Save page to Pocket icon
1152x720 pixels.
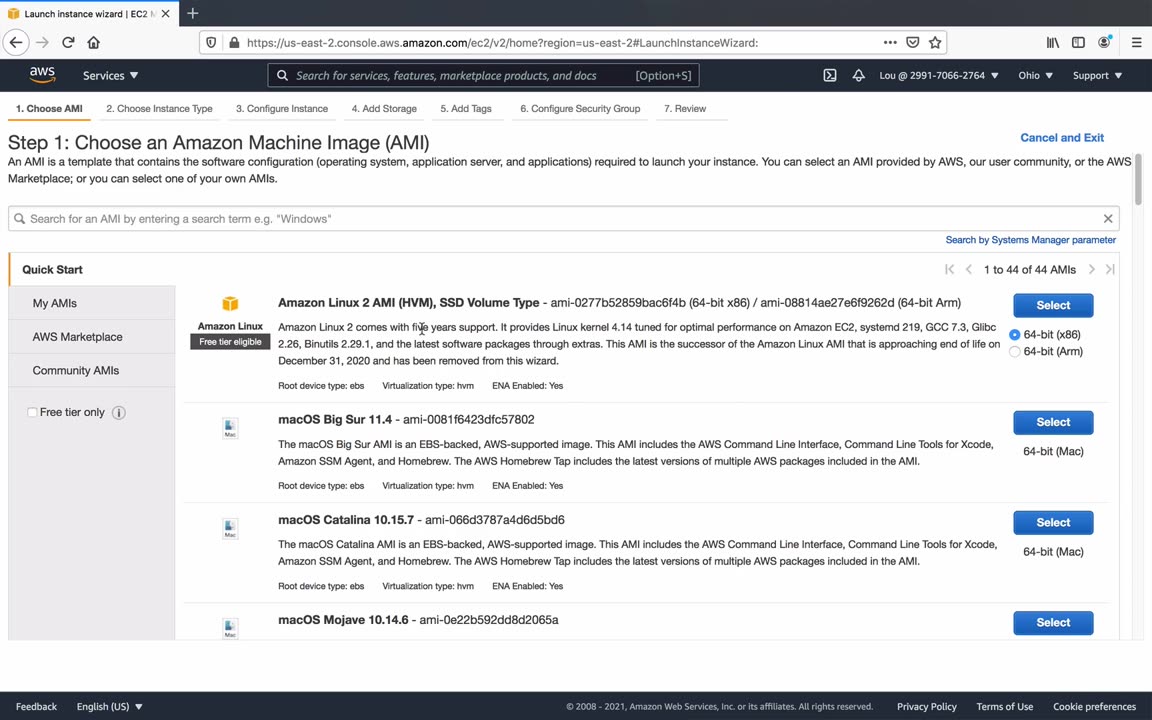coord(912,43)
